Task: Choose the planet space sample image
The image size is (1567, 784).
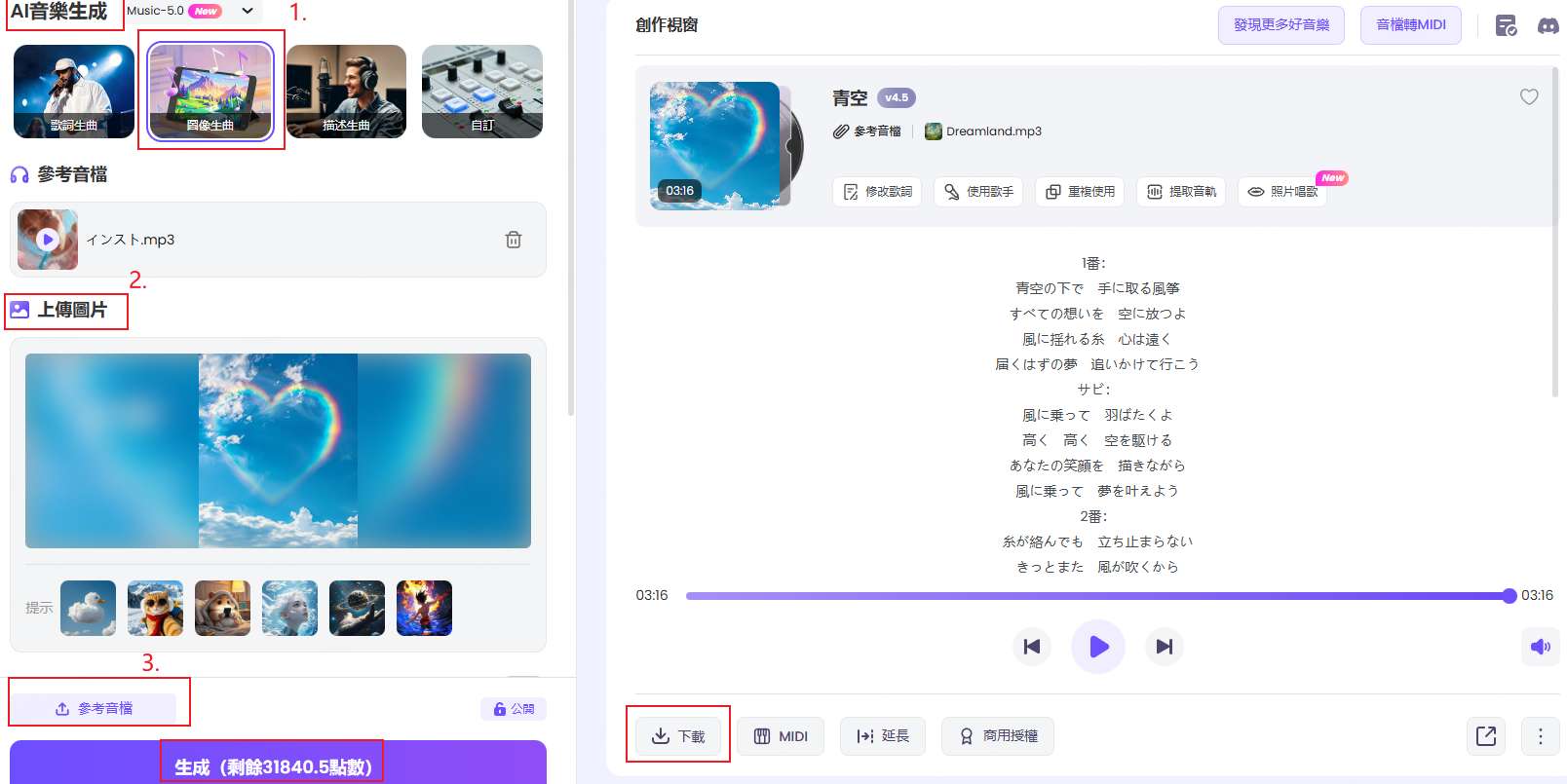Action: pyautogui.click(x=357, y=608)
